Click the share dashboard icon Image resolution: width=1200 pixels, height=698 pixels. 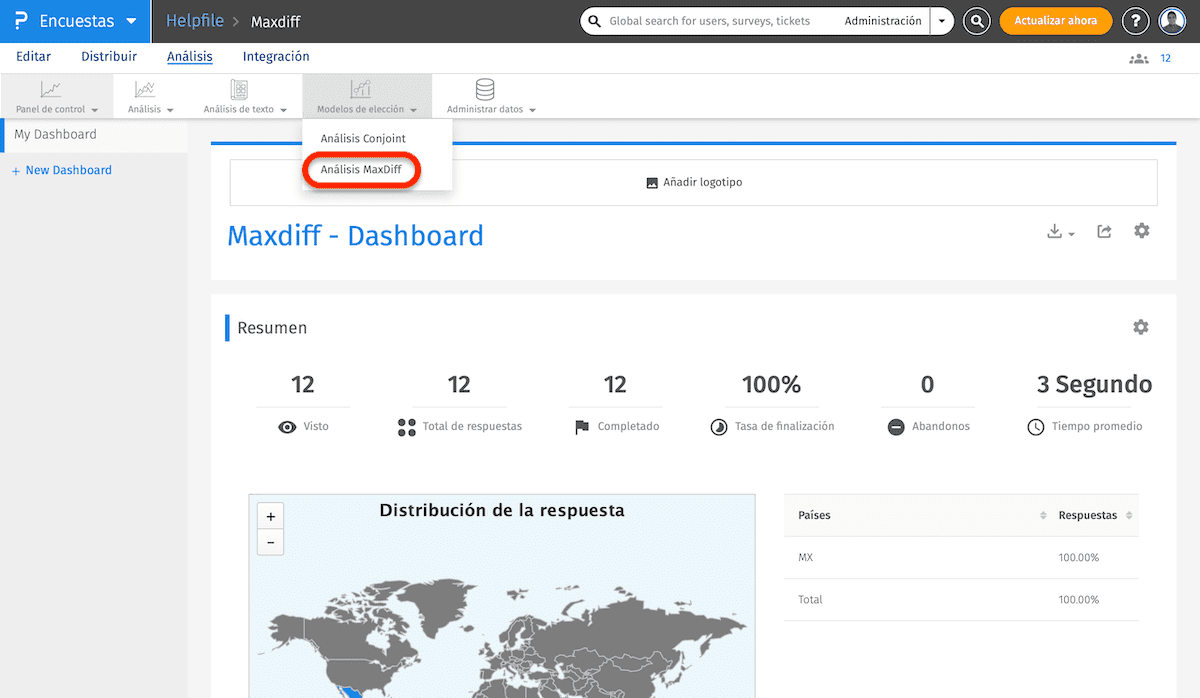[1104, 231]
